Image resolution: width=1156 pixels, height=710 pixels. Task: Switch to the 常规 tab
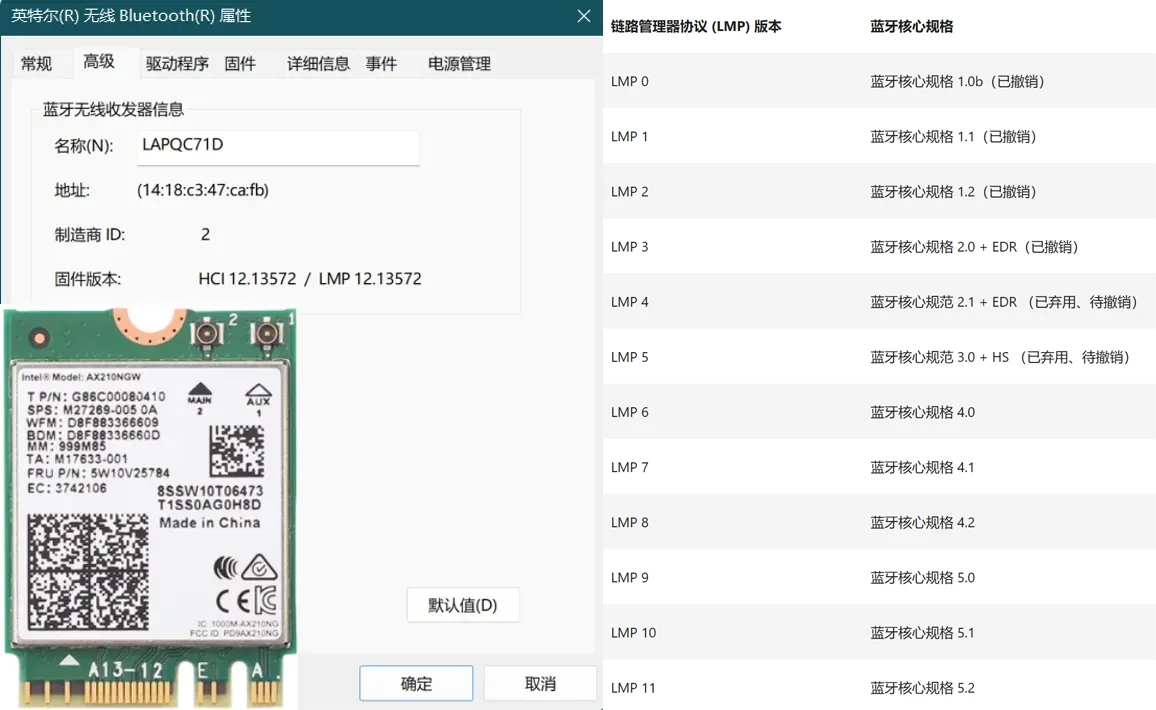pyautogui.click(x=36, y=63)
